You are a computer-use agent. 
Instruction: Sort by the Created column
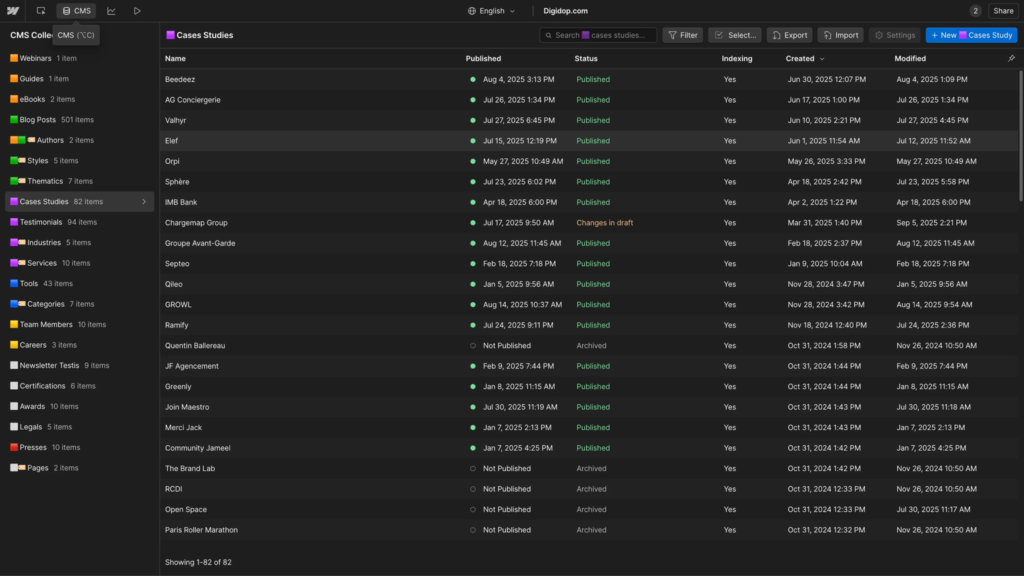click(x=800, y=59)
